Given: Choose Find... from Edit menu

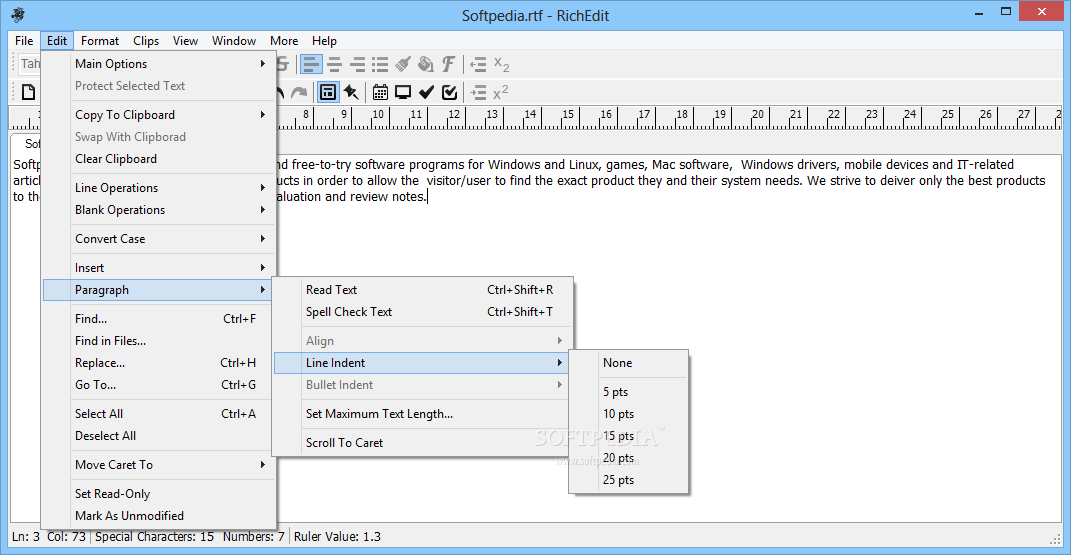Looking at the screenshot, I should click(158, 319).
